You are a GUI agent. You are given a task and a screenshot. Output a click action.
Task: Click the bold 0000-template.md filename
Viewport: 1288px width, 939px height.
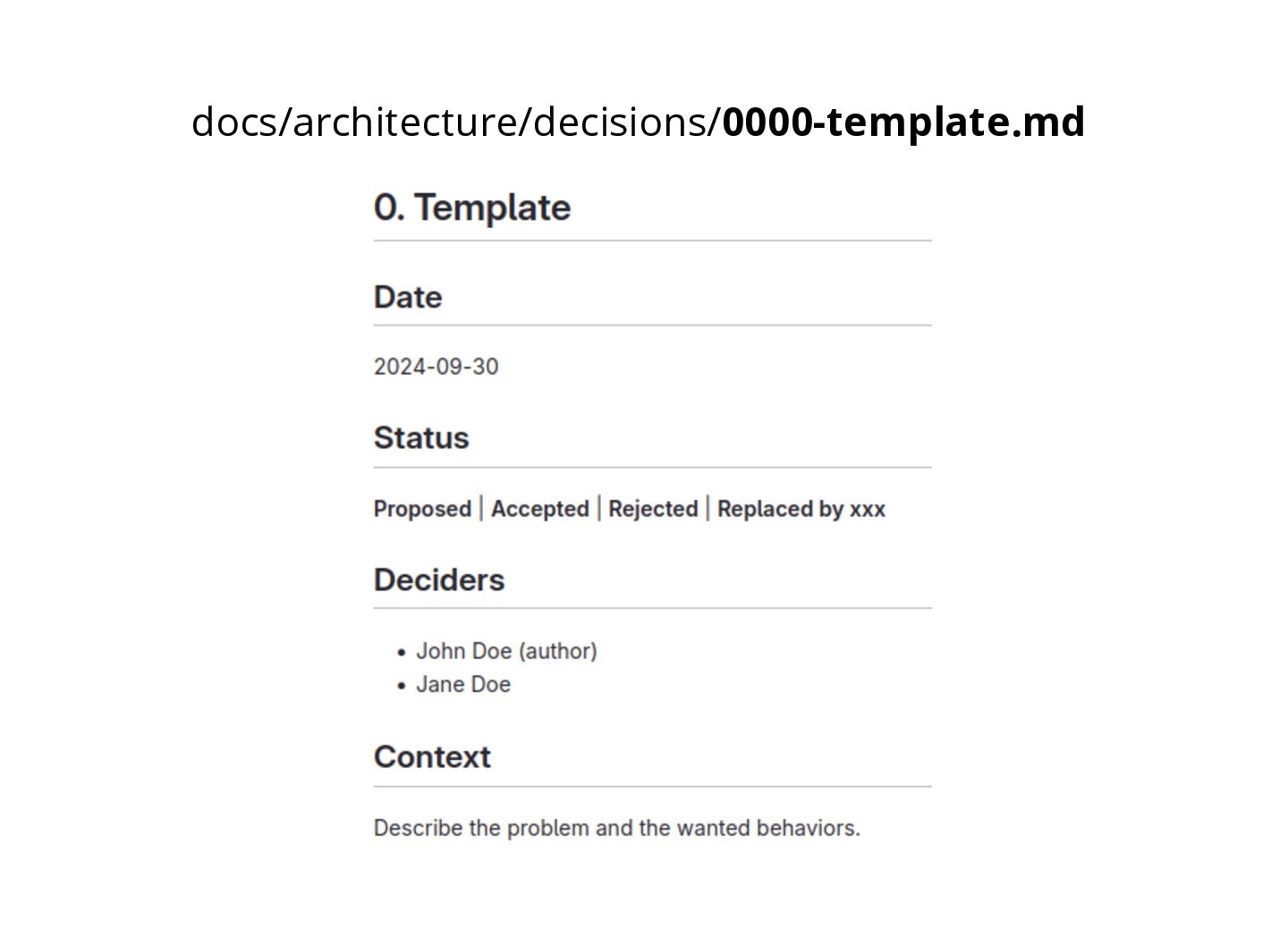click(903, 122)
